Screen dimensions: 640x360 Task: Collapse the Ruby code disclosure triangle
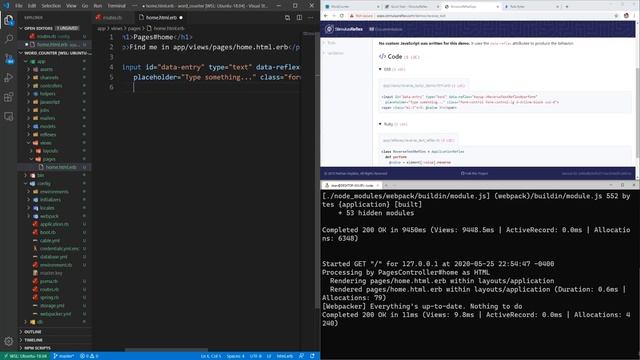tap(380, 124)
